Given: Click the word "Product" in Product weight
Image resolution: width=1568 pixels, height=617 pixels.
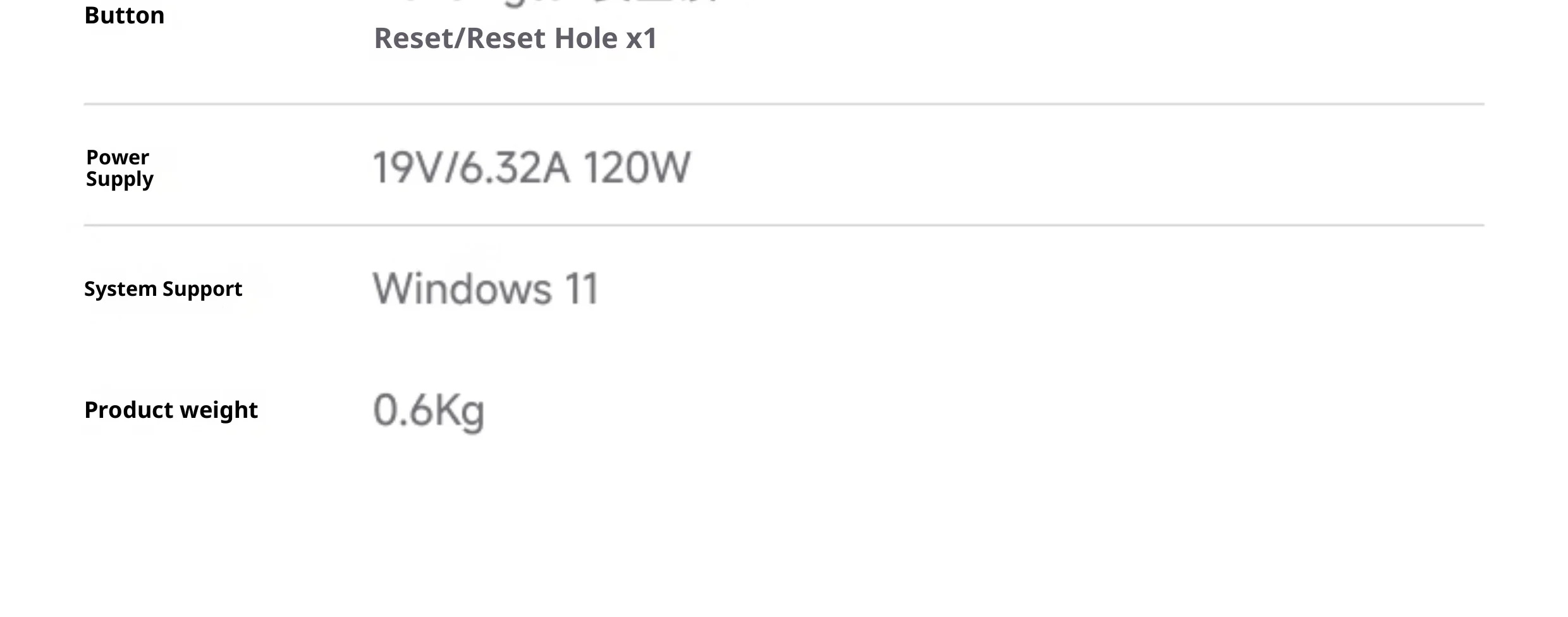Looking at the screenshot, I should [129, 410].
